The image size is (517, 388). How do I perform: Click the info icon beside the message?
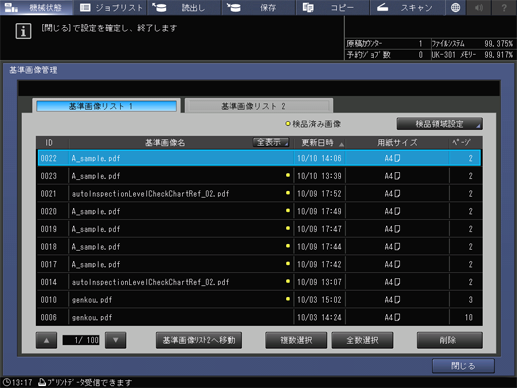click(23, 31)
